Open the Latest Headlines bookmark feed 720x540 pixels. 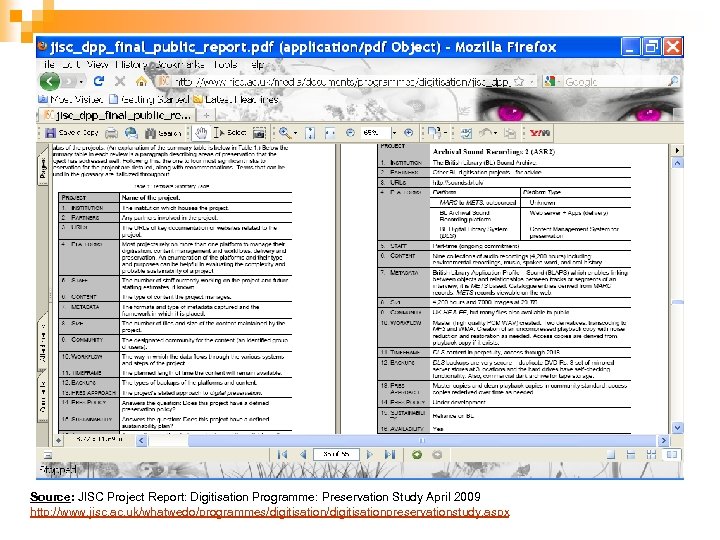(236, 99)
